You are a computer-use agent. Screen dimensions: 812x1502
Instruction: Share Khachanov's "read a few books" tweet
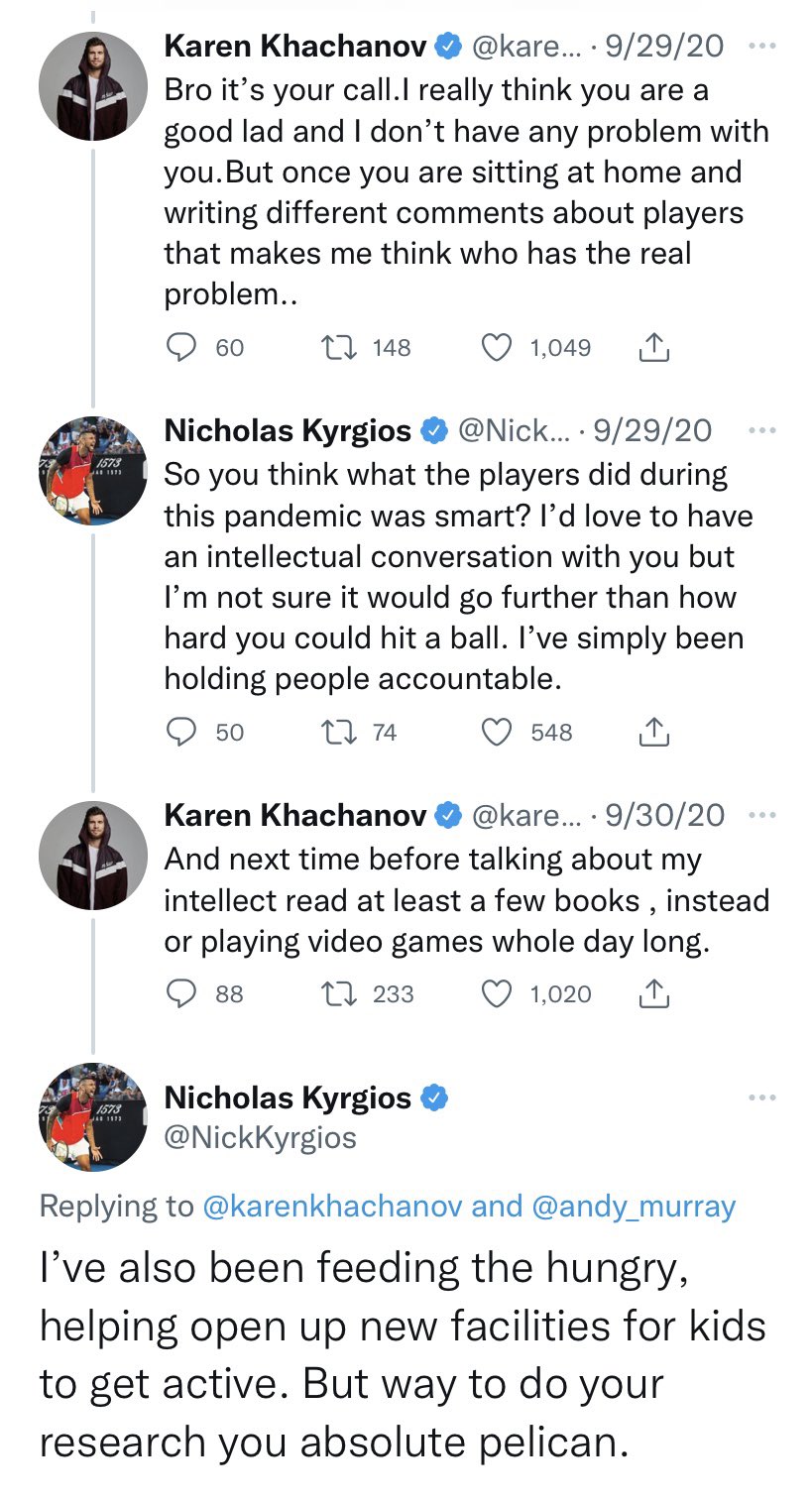(651, 993)
